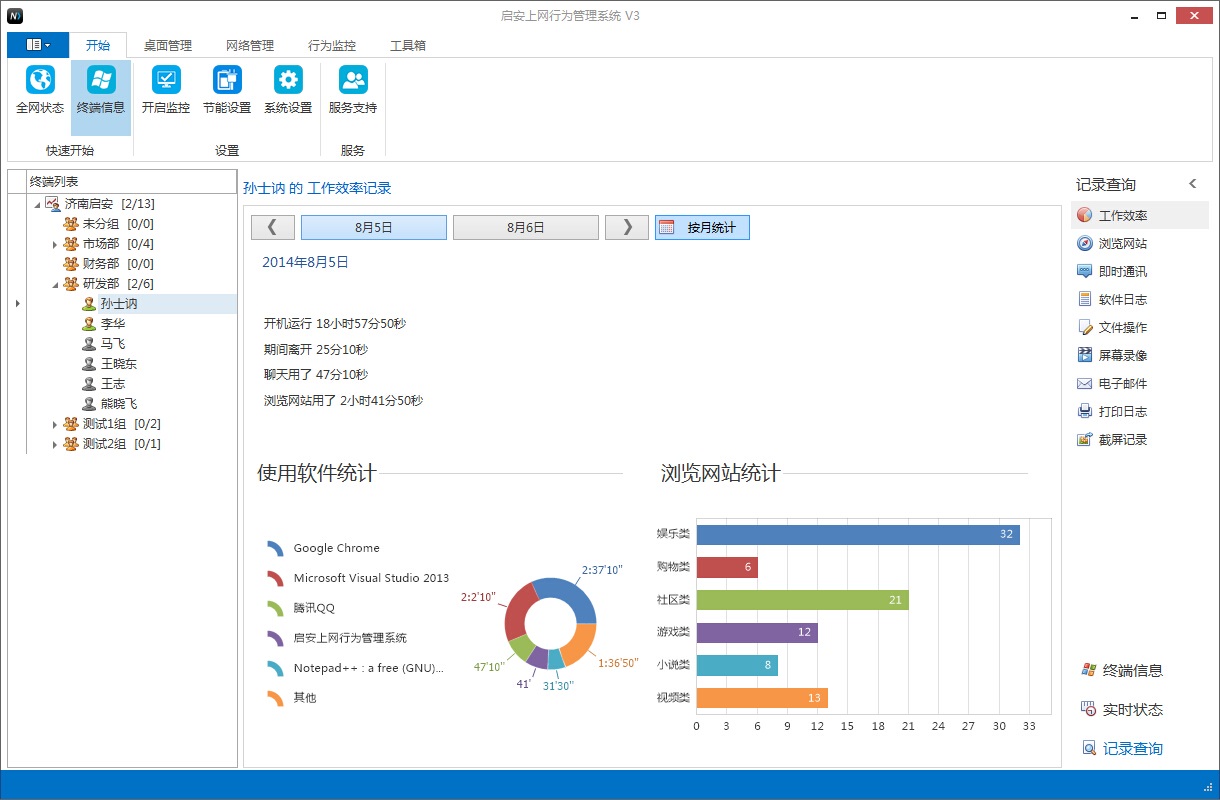The image size is (1220, 800).
Task: Click Google Chrome blue legend swatch
Action: click(x=275, y=548)
